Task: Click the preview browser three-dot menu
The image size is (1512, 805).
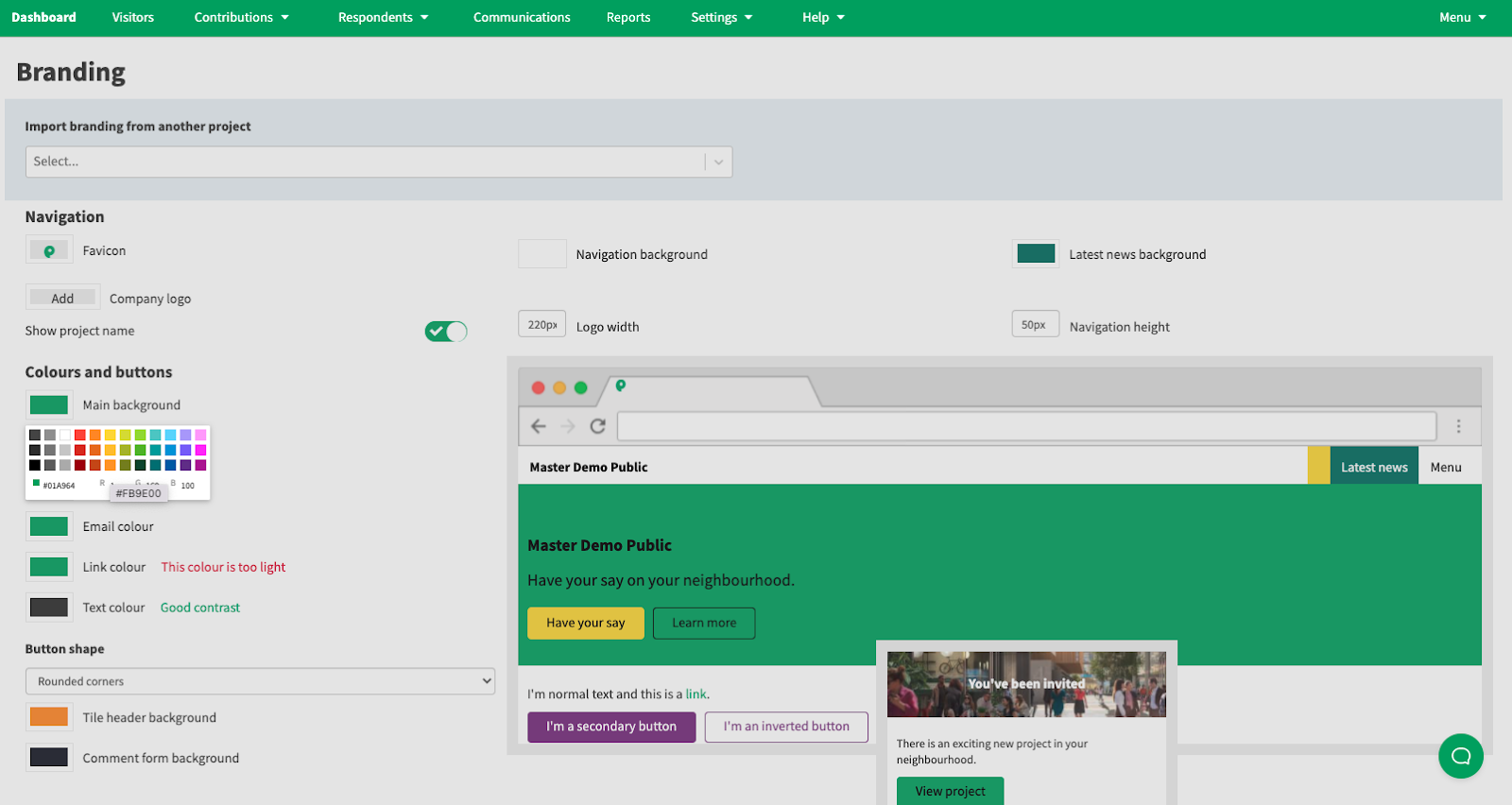Action: (x=1458, y=426)
